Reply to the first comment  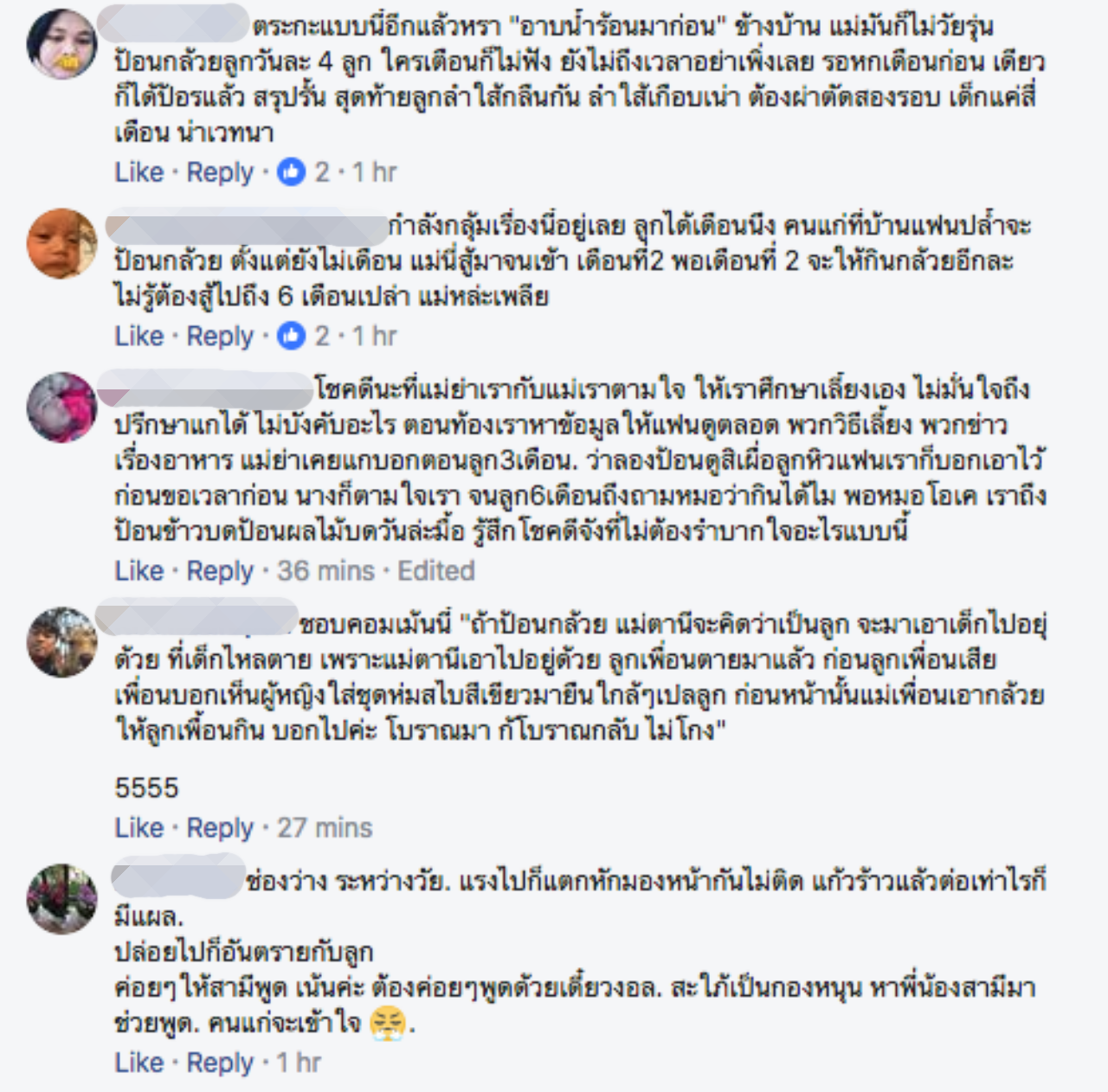[220, 172]
